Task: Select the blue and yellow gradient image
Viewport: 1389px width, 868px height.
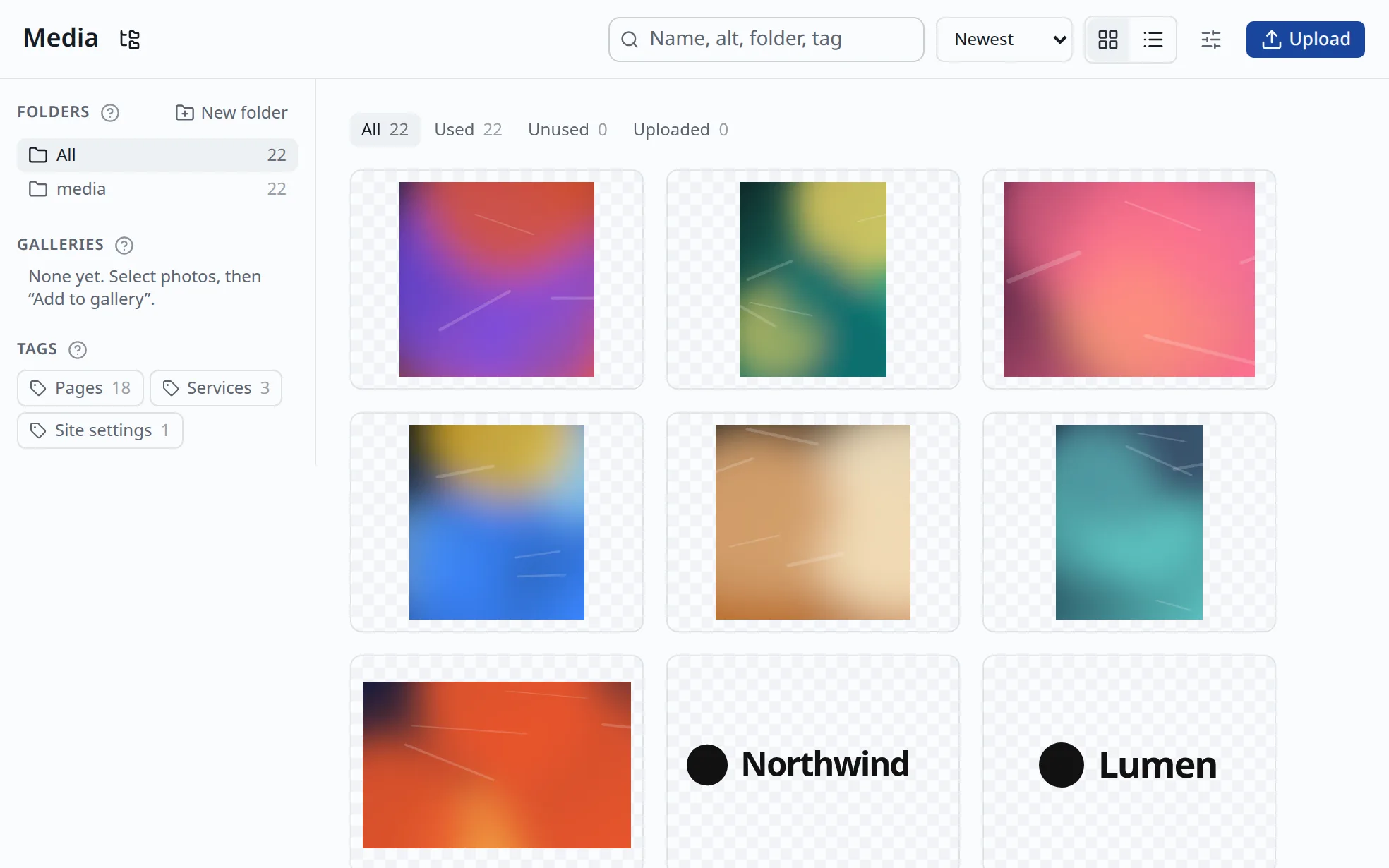Action: tap(497, 522)
